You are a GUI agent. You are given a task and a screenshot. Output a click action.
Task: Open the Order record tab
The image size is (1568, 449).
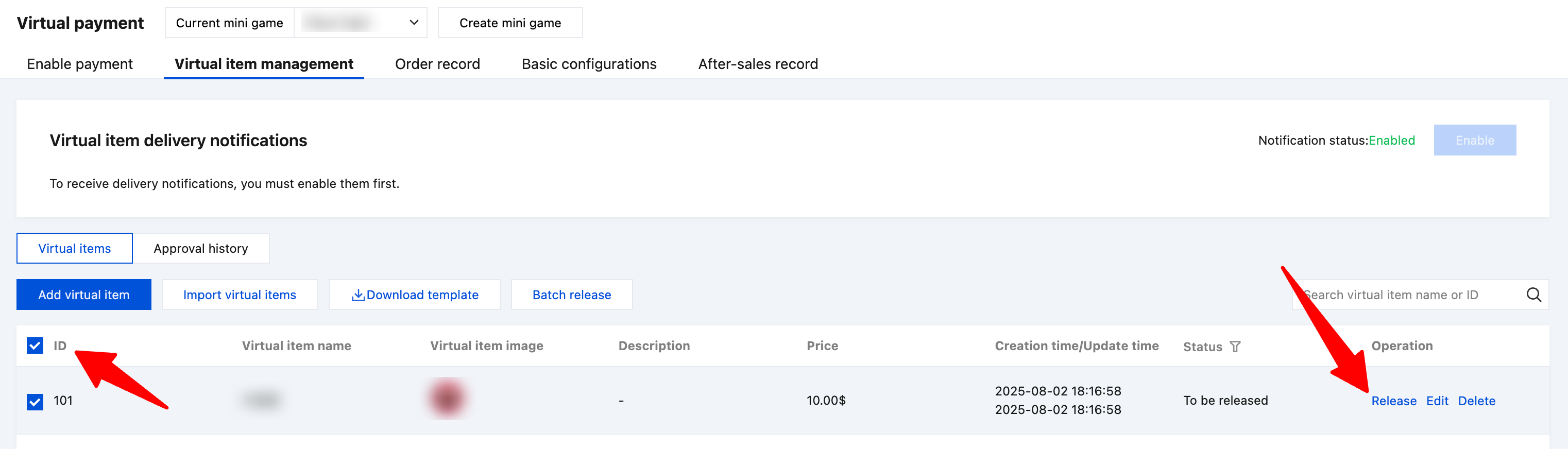click(437, 64)
